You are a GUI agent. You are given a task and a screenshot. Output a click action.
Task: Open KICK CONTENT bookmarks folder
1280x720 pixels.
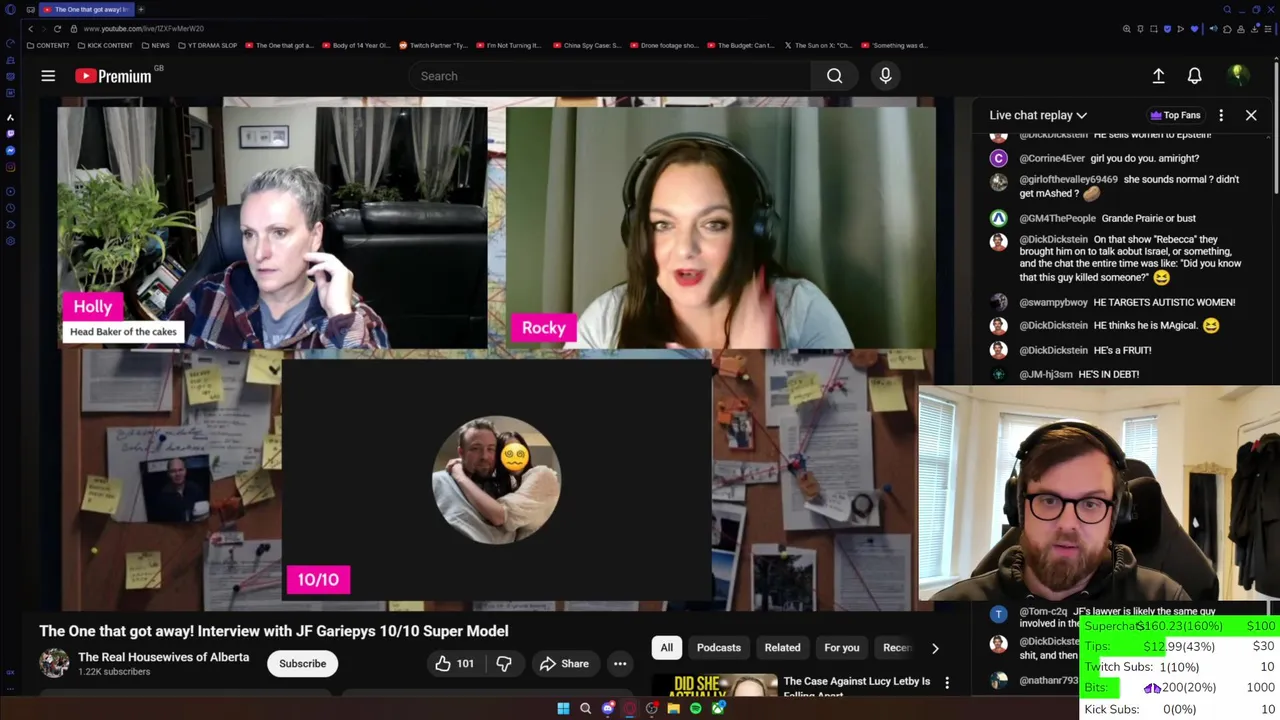(x=105, y=45)
